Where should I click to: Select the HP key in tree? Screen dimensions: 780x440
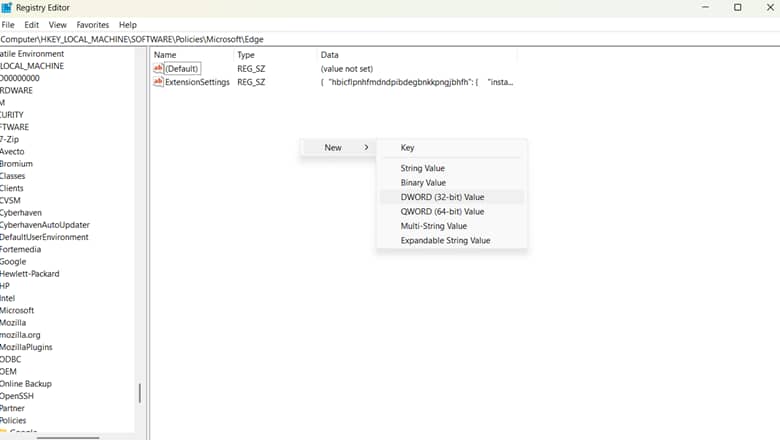5,286
